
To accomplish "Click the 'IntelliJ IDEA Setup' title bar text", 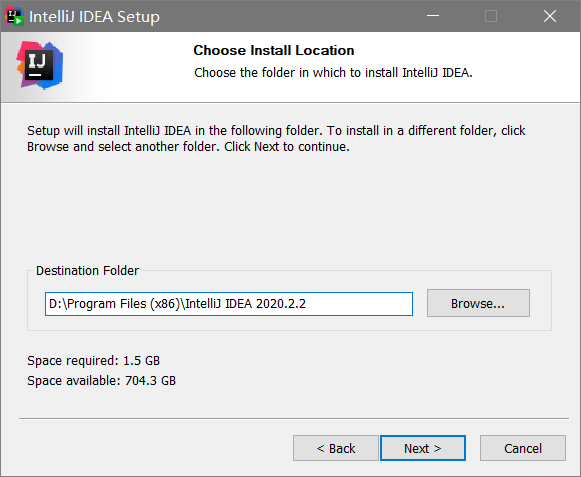I will (x=94, y=17).
